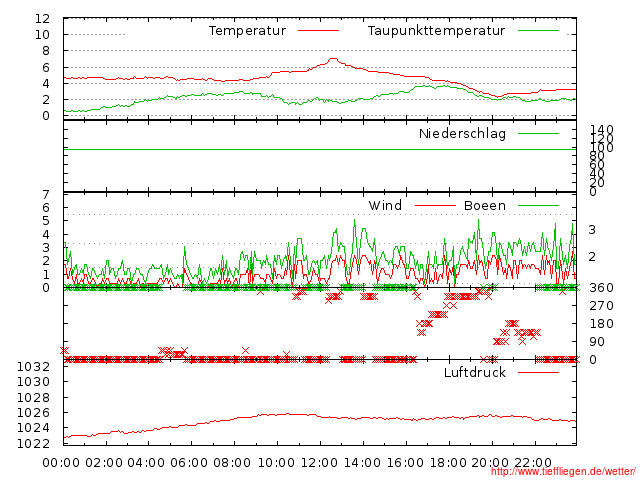Click the 12:00 time axis label
The image size is (640, 480).
point(320,463)
